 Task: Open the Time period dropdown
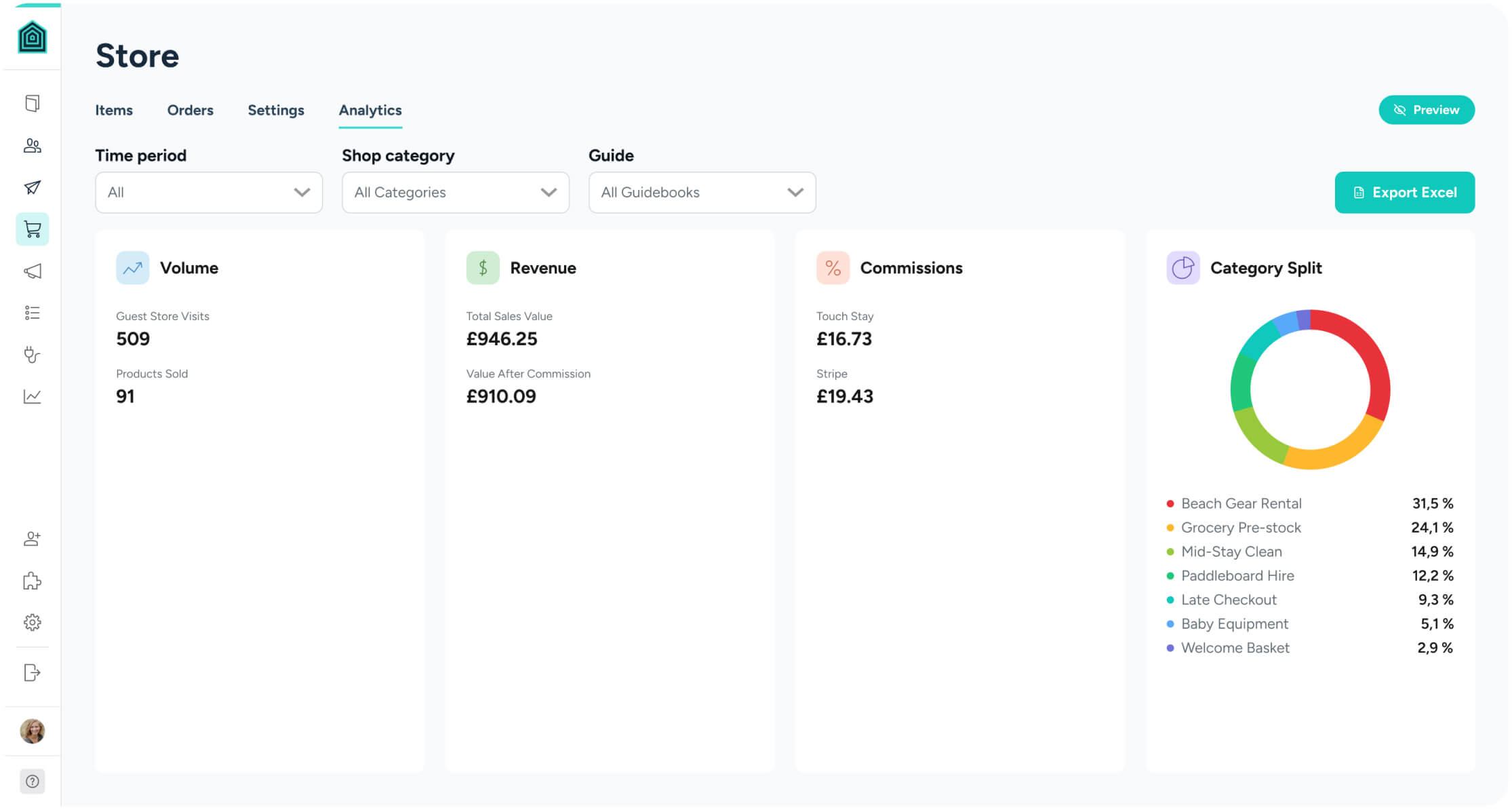click(x=209, y=193)
